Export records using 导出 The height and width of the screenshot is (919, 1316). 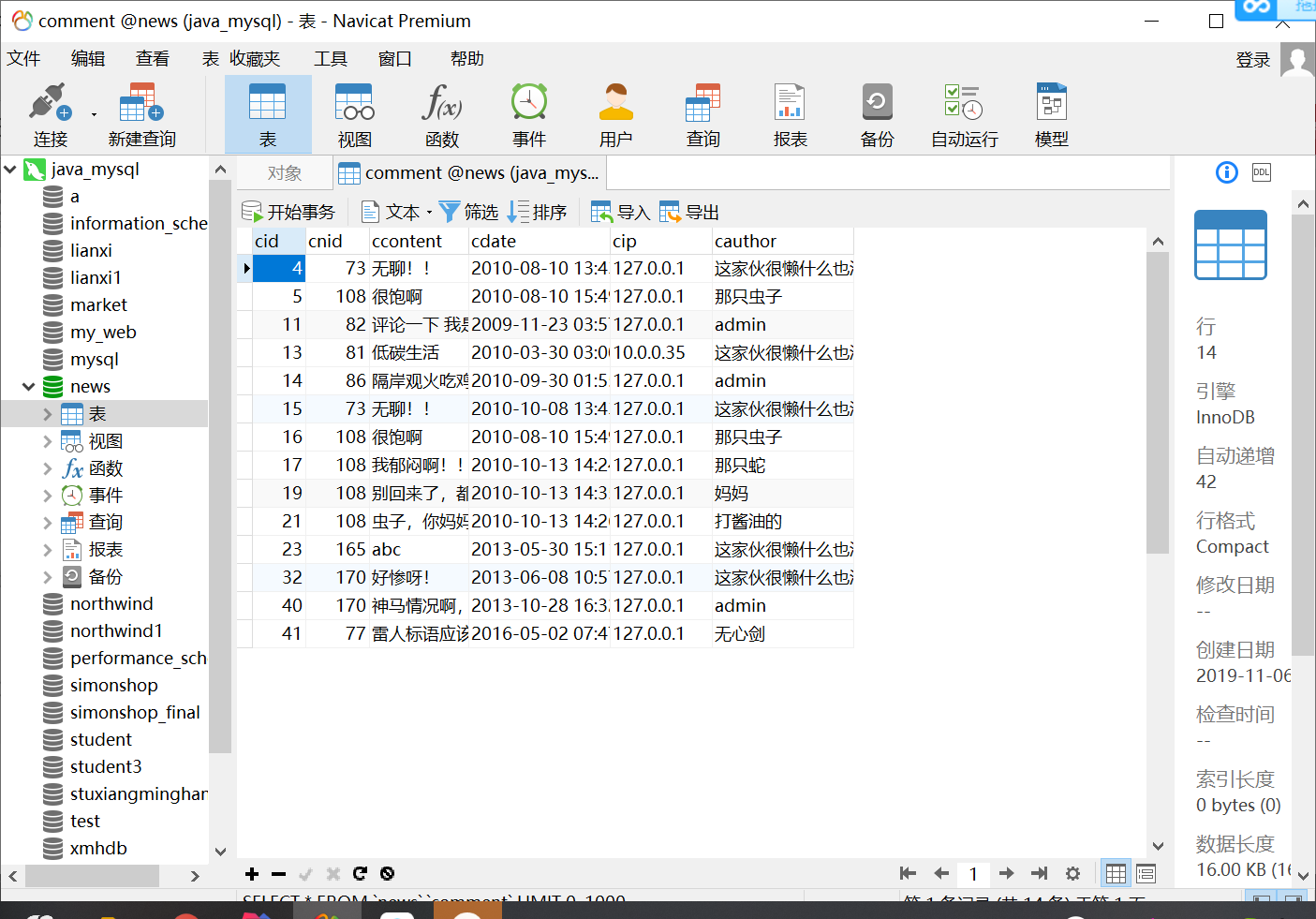click(689, 211)
